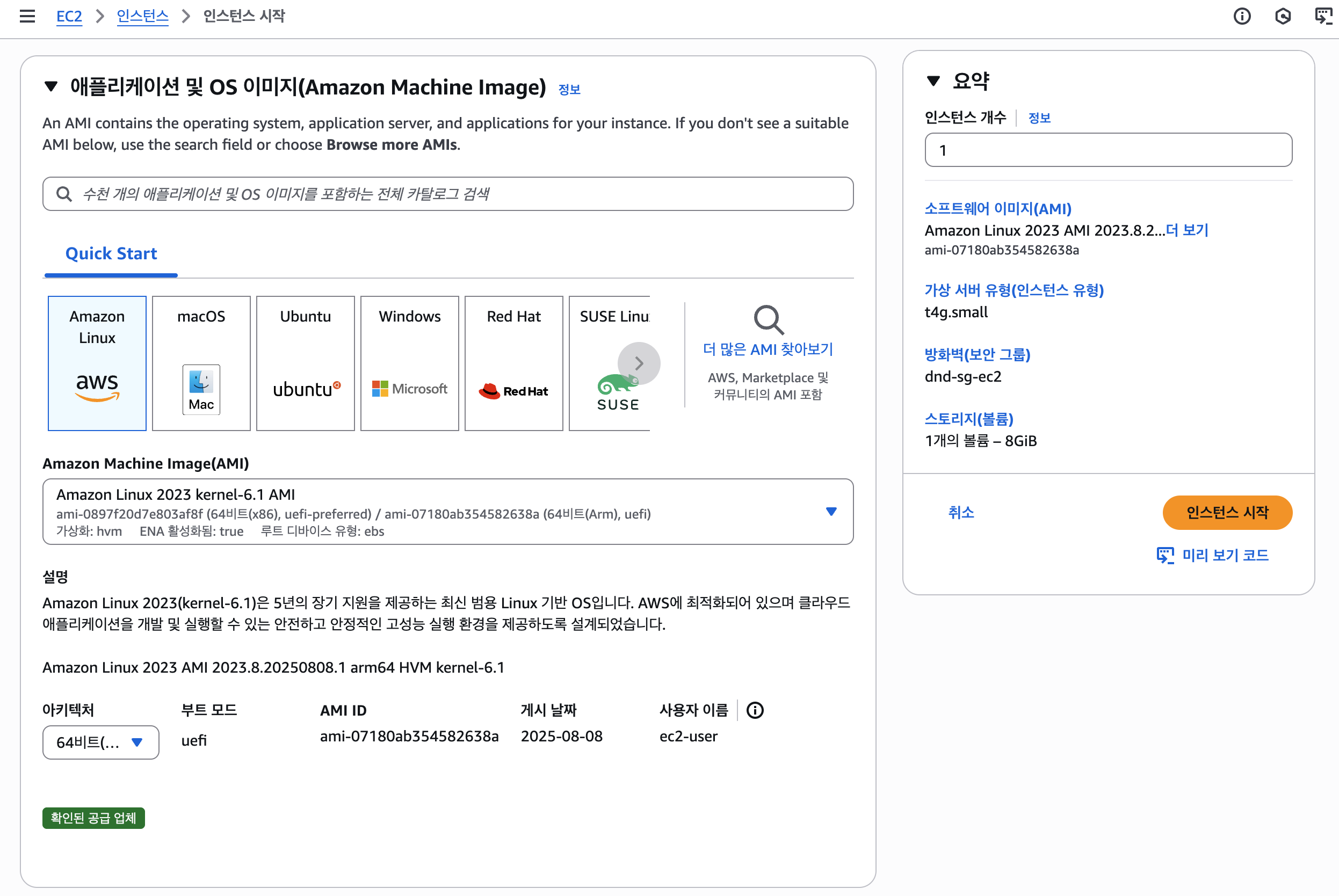
Task: Choose the macOS image tile
Action: [201, 363]
